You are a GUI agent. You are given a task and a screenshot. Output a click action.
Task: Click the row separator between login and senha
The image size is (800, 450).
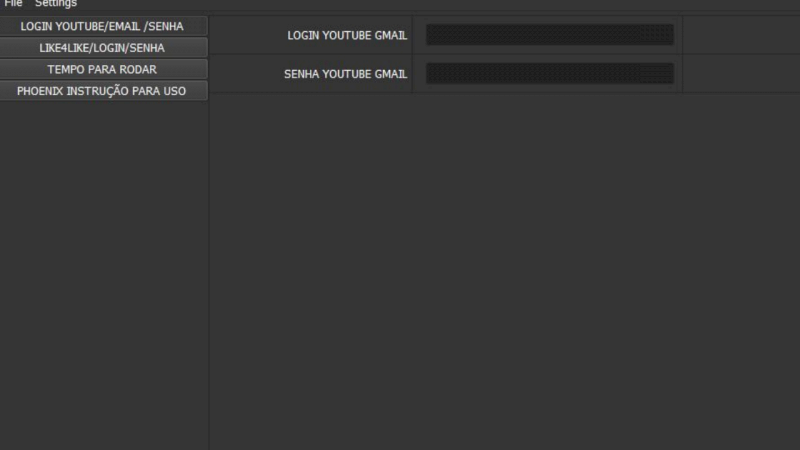(500, 54)
